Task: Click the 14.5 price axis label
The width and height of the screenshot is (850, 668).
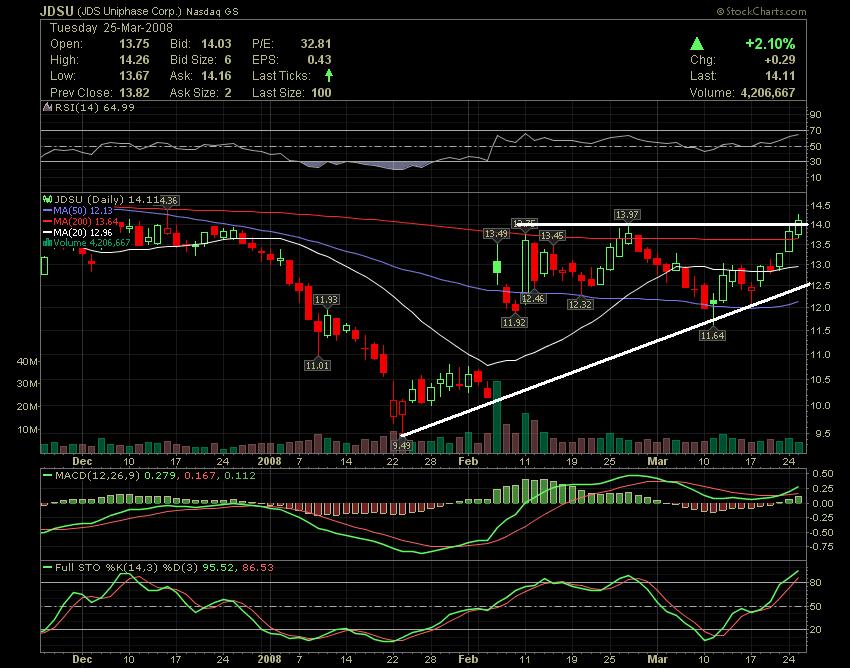Action: [x=821, y=205]
